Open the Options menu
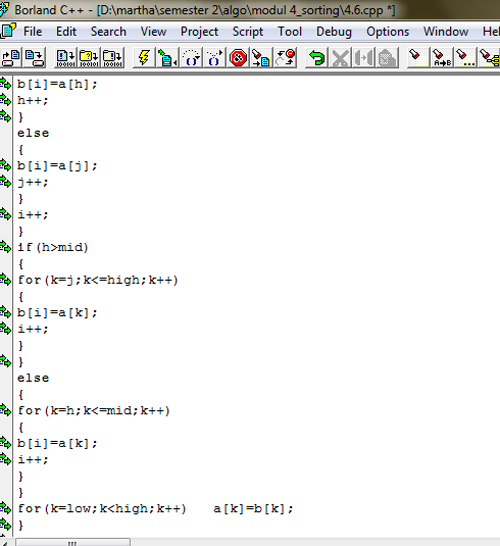 [388, 32]
